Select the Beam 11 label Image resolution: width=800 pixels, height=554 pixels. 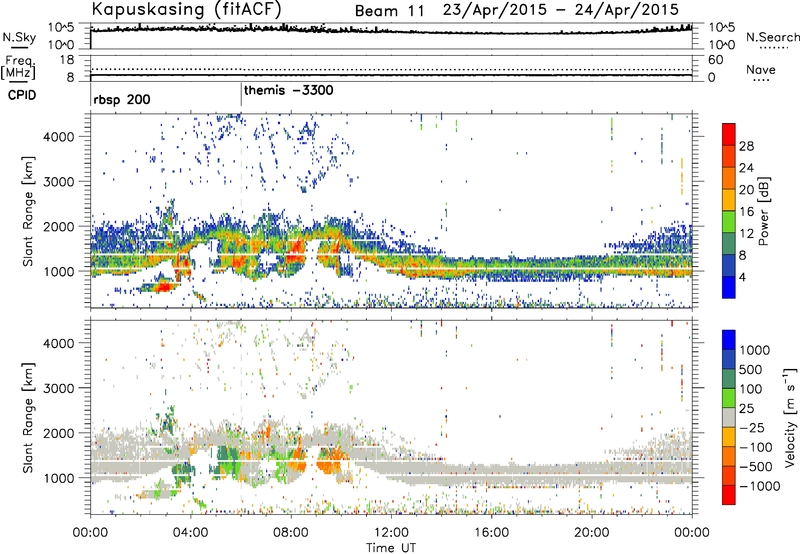[x=389, y=11]
